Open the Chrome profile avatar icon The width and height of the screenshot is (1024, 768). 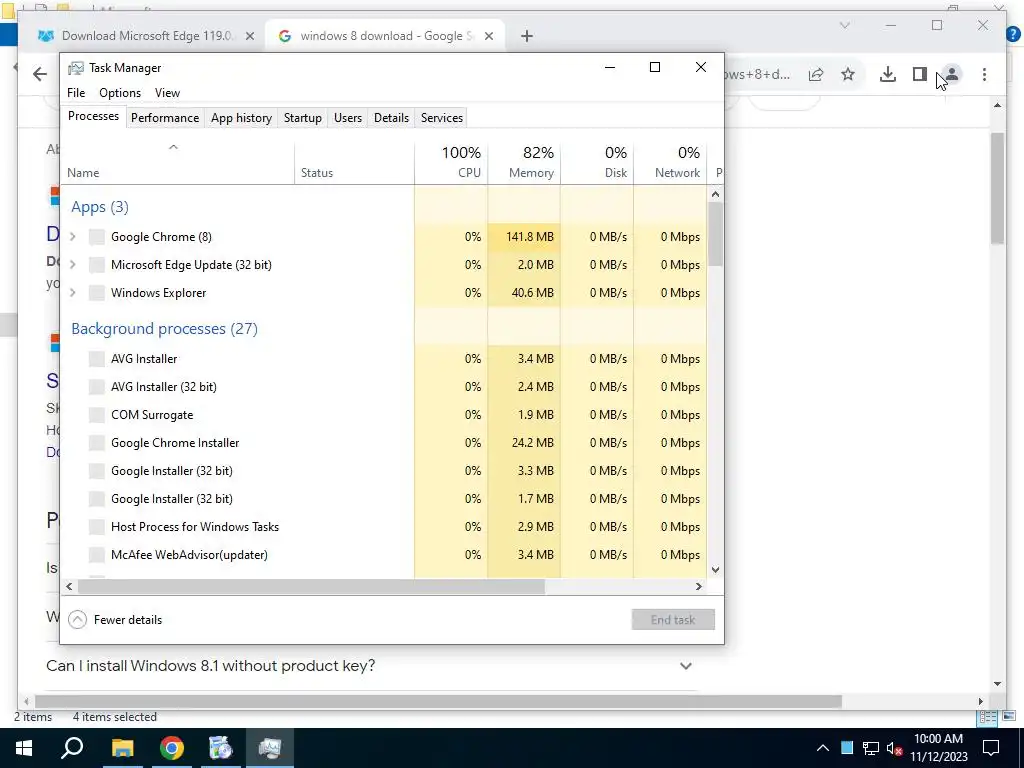tap(952, 74)
